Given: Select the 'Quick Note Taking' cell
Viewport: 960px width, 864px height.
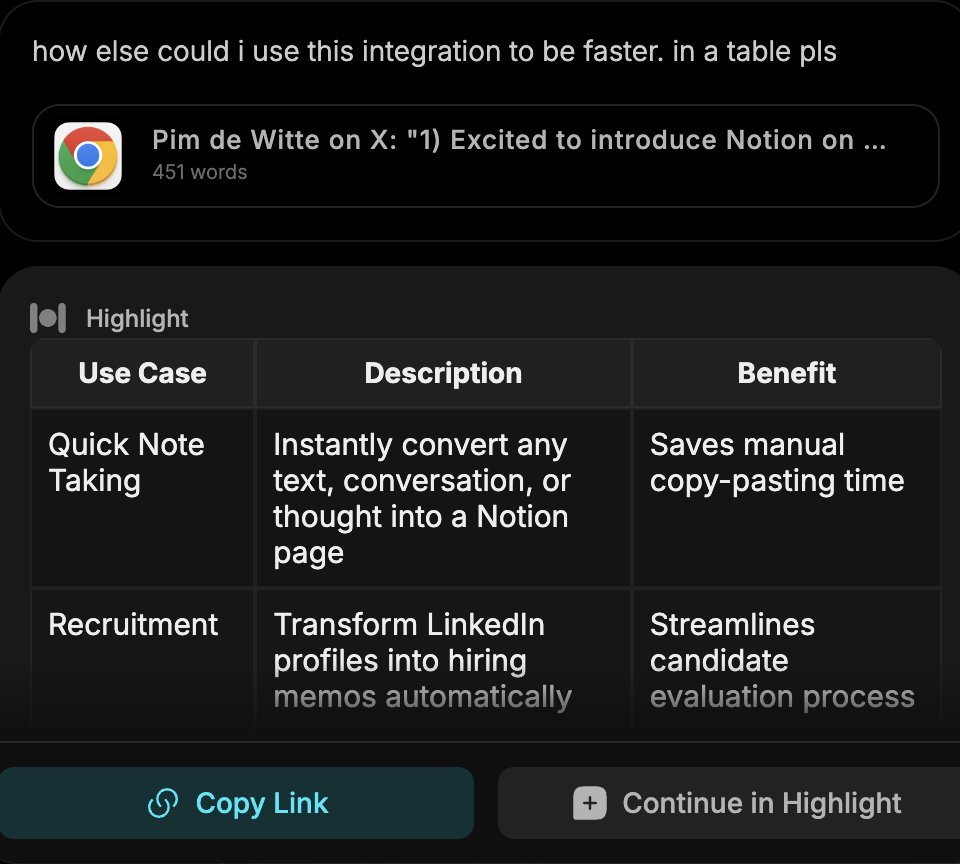Looking at the screenshot, I should coord(142,498).
